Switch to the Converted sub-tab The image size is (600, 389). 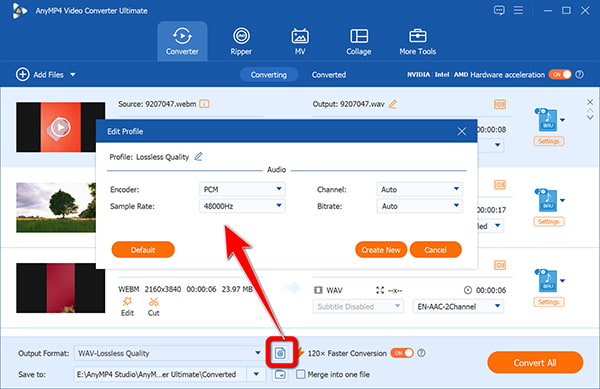coord(329,75)
